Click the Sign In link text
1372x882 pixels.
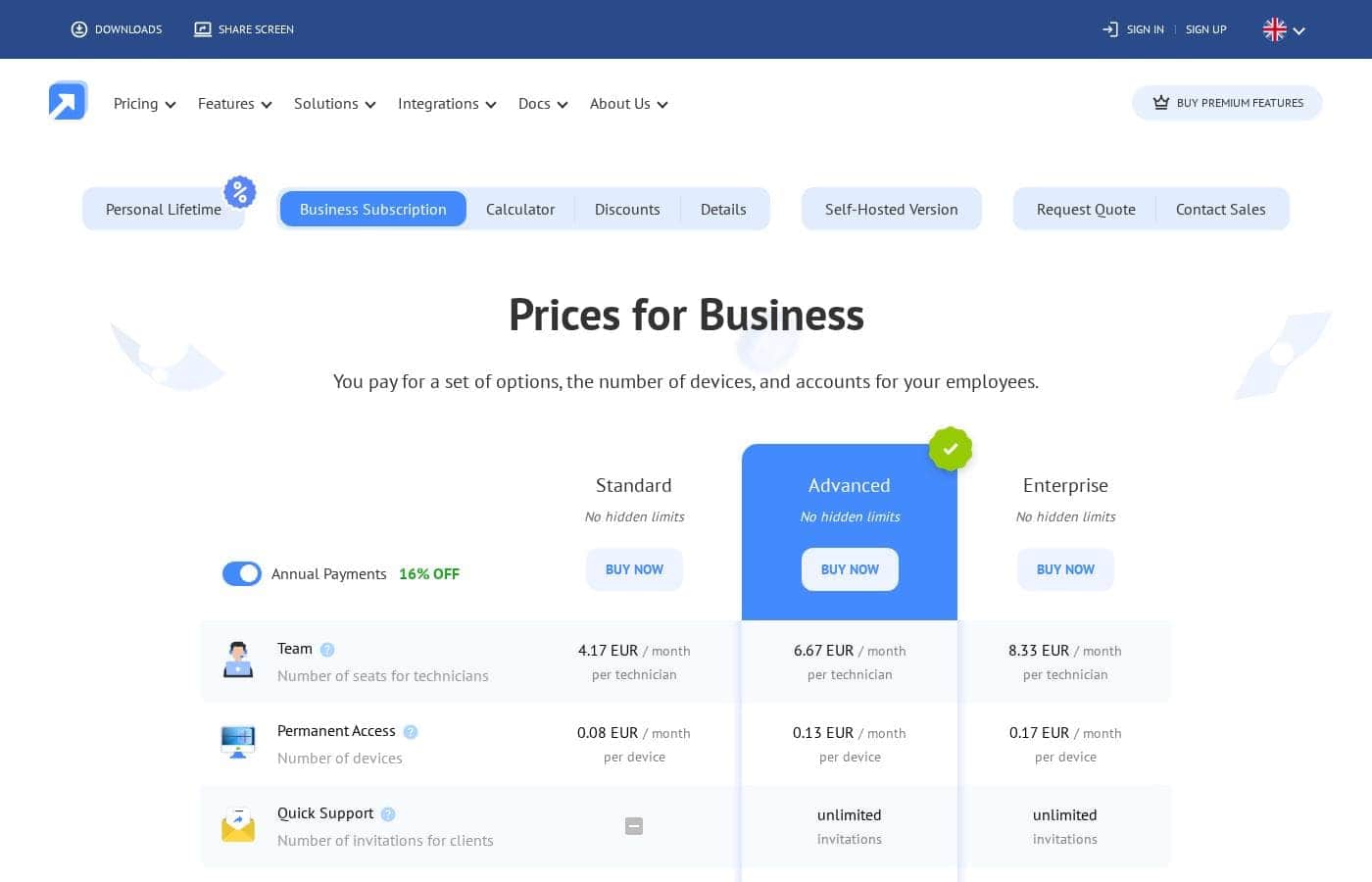(x=1146, y=29)
